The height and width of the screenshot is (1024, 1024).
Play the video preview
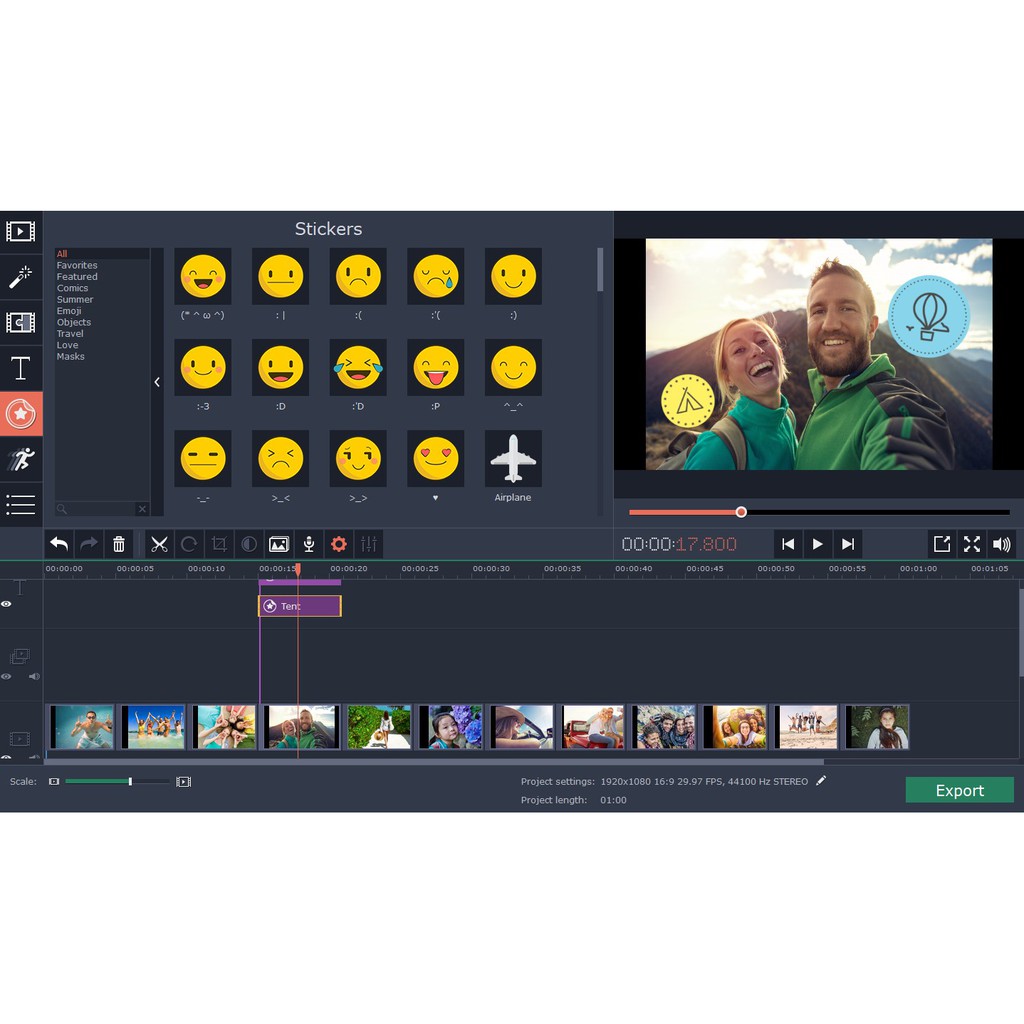[x=818, y=544]
